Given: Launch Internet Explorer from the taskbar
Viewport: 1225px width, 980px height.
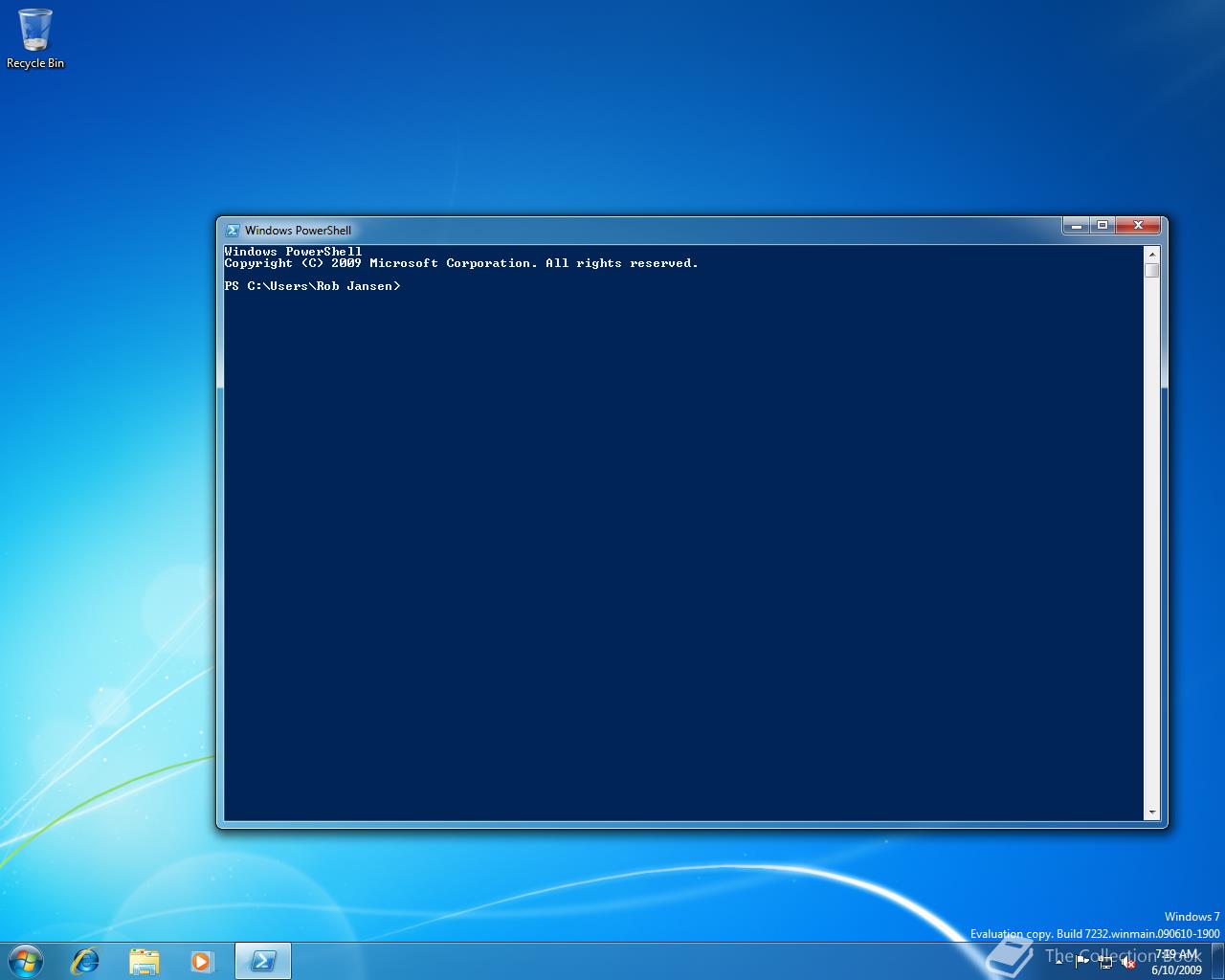Looking at the screenshot, I should tap(86, 961).
